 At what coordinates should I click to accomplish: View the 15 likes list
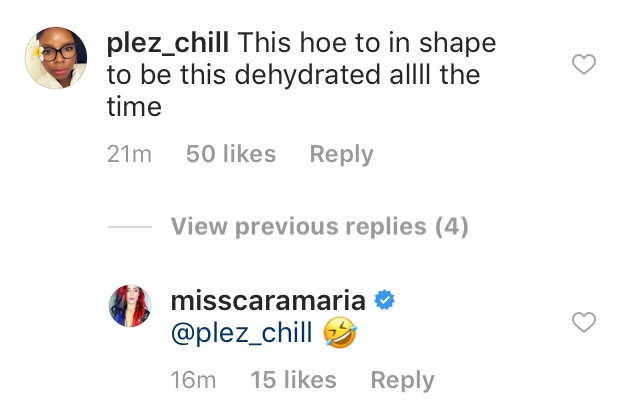click(293, 380)
